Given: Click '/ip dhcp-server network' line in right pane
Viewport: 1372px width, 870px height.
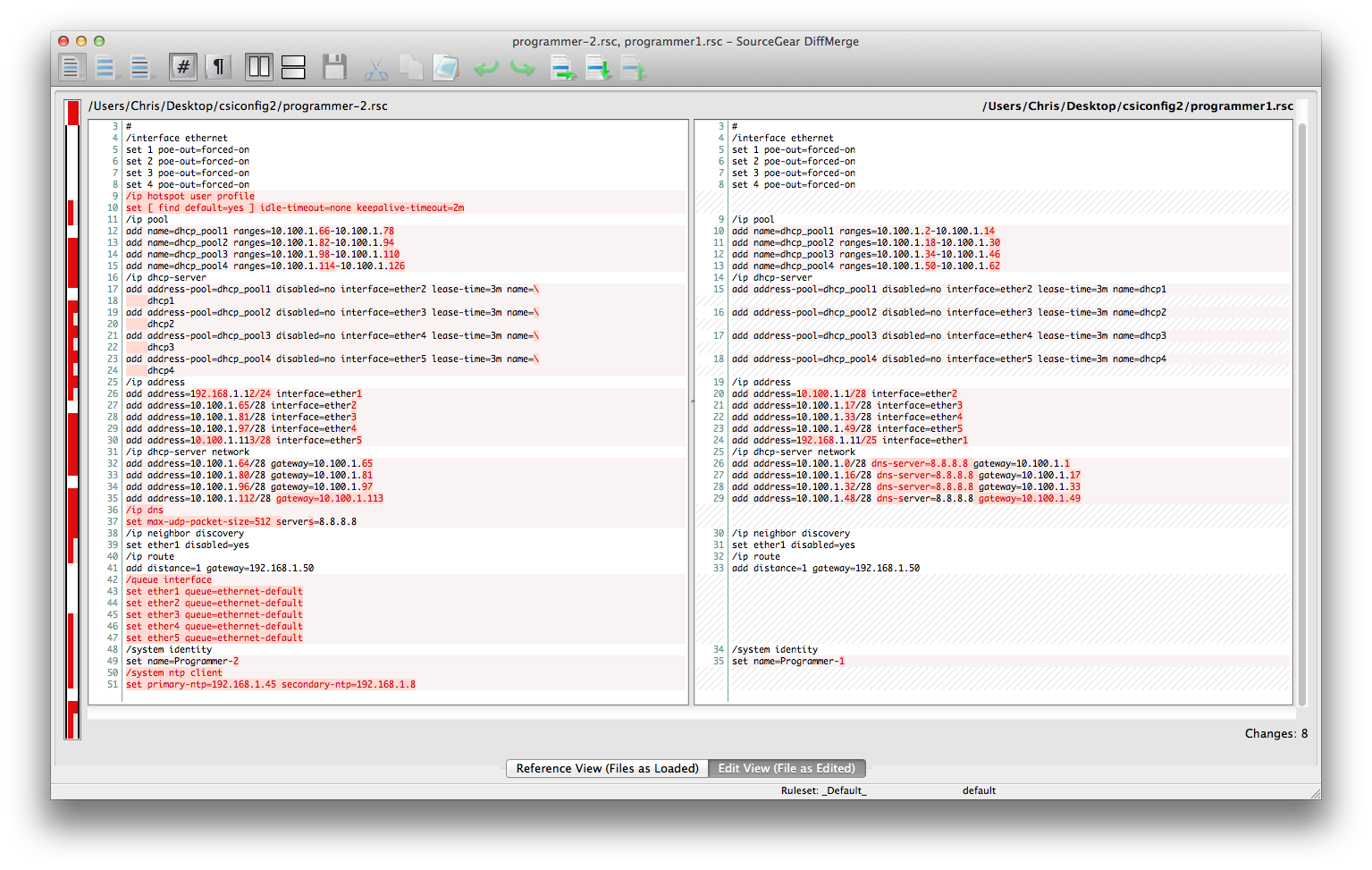Looking at the screenshot, I should 794,452.
